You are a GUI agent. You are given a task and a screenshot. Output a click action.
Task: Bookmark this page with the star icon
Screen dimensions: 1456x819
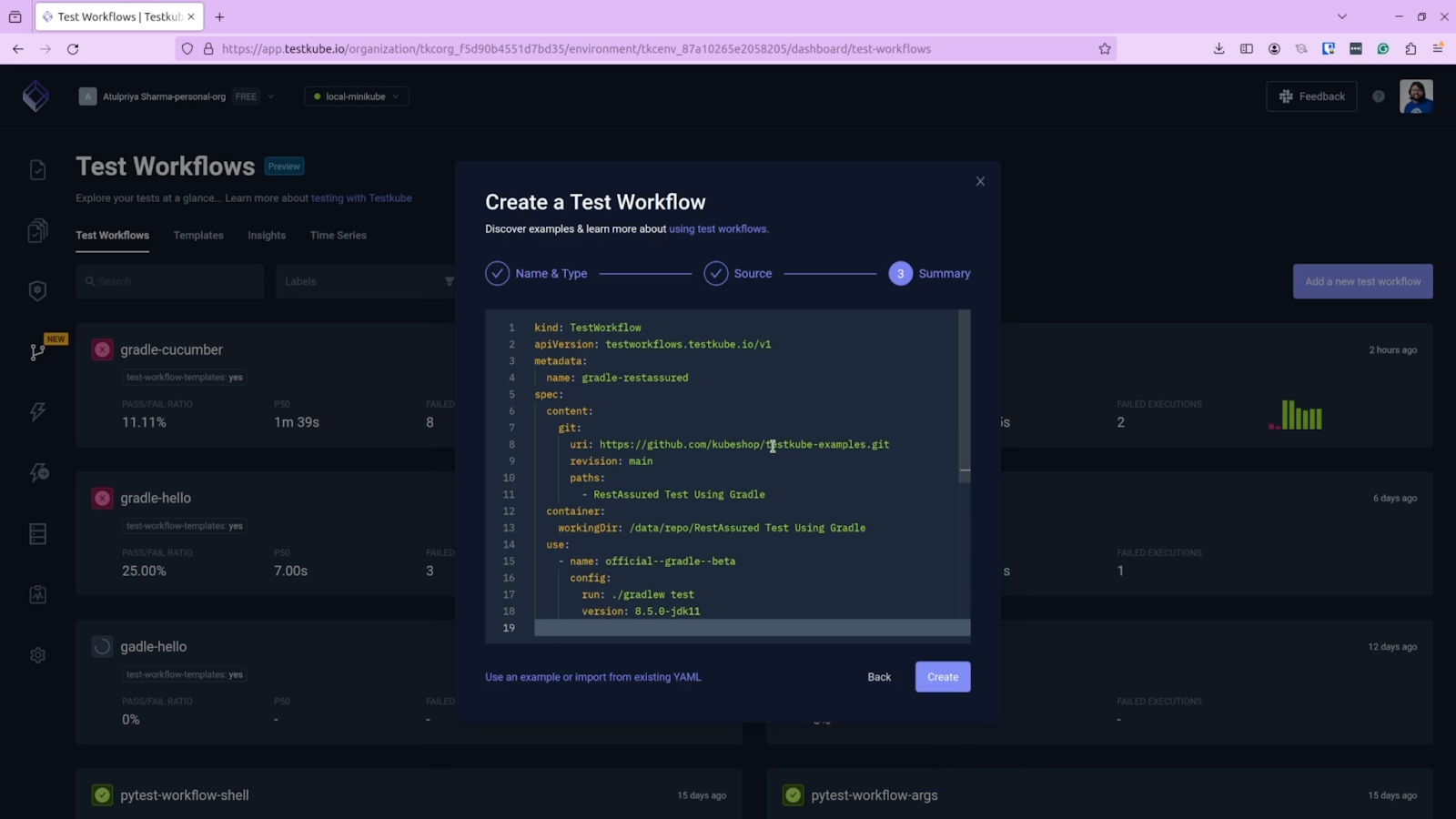click(x=1105, y=49)
